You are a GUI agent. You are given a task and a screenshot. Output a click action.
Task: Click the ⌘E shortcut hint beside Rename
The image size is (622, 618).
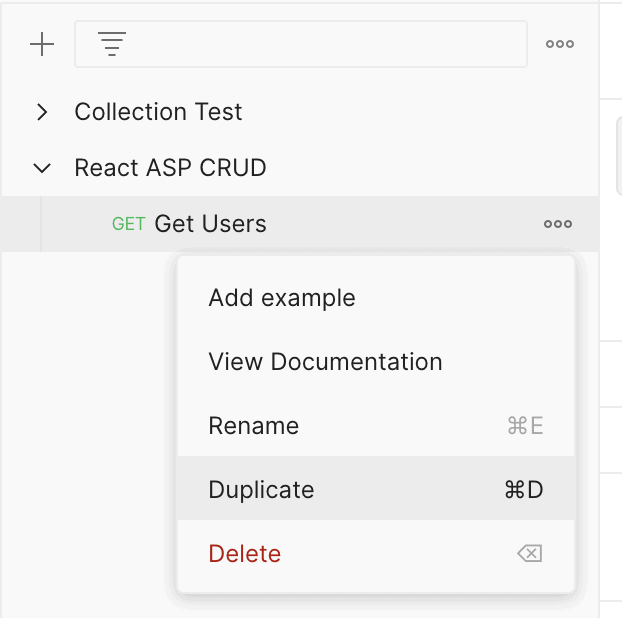525,426
